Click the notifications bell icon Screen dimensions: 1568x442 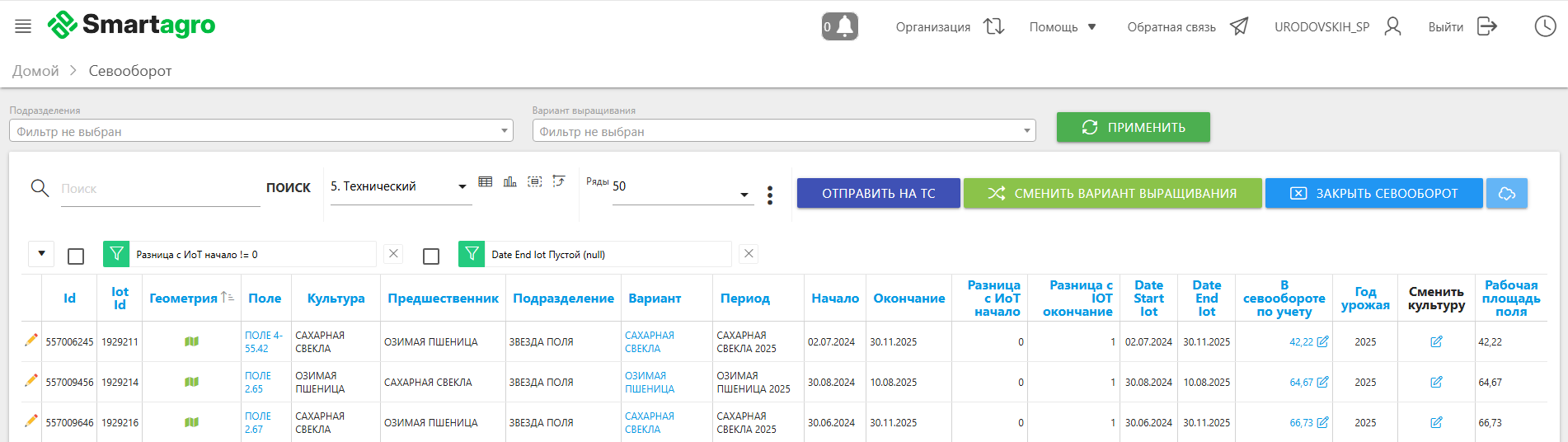pyautogui.click(x=839, y=26)
